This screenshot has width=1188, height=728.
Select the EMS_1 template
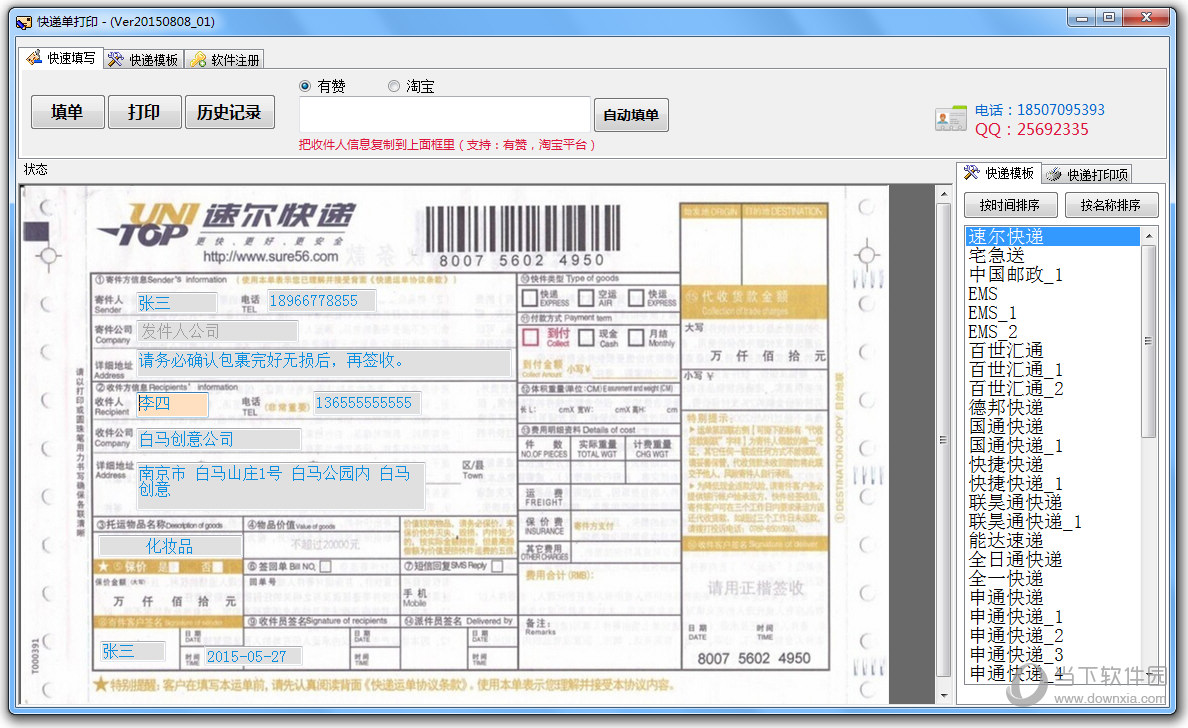click(x=1052, y=312)
